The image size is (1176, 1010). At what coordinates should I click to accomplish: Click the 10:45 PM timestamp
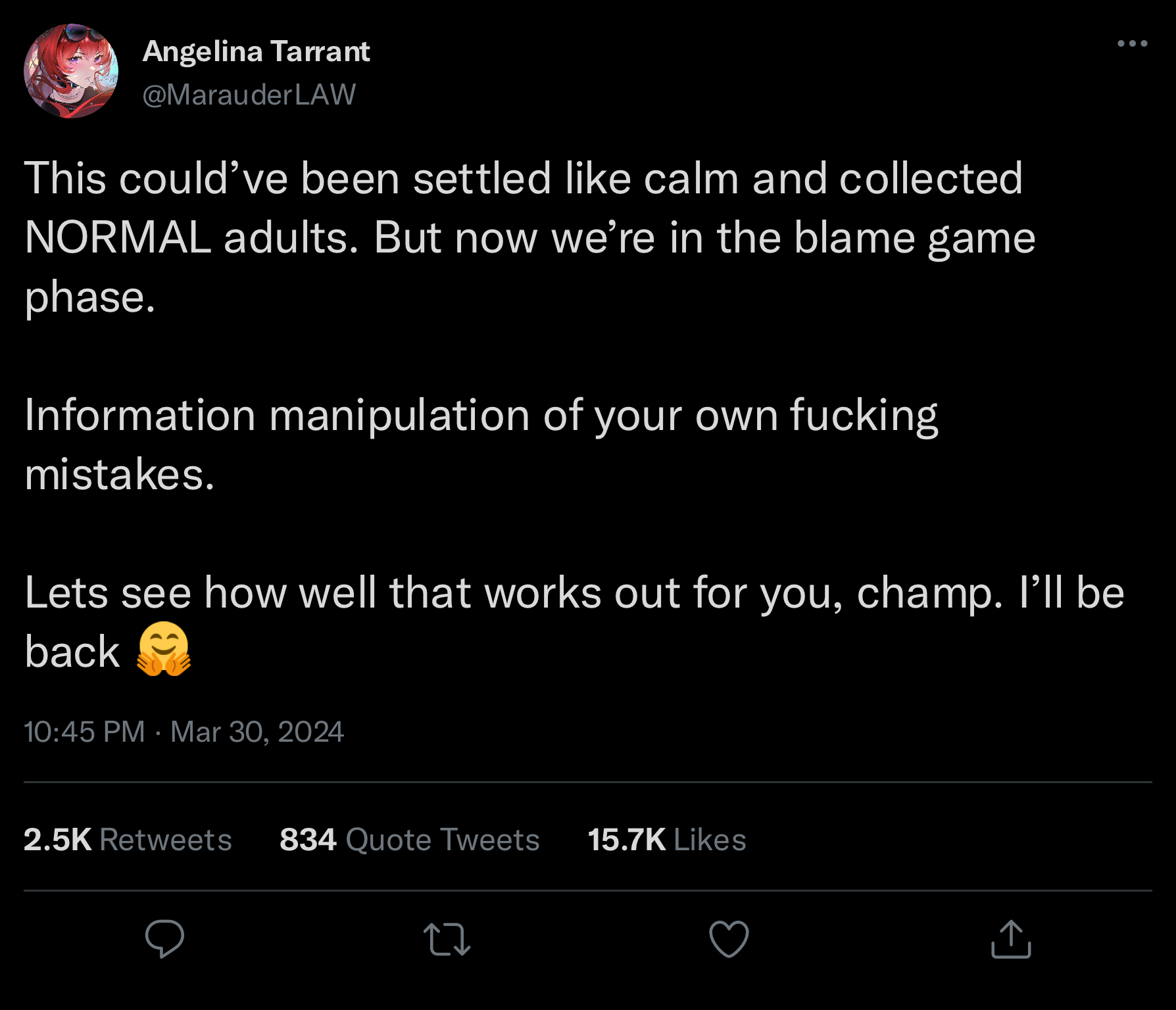pos(84,732)
